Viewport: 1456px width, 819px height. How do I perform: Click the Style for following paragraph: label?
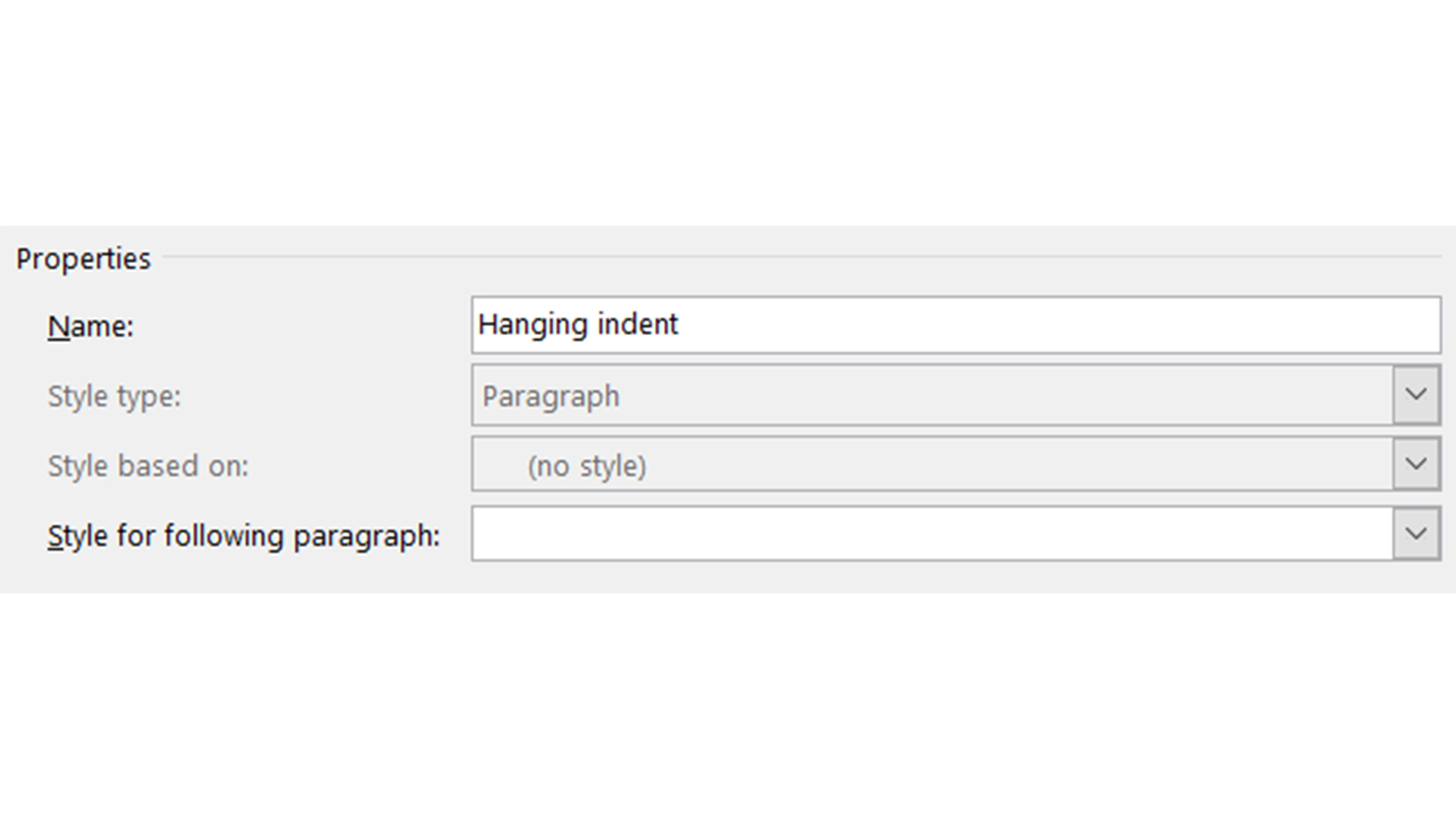coord(243,536)
